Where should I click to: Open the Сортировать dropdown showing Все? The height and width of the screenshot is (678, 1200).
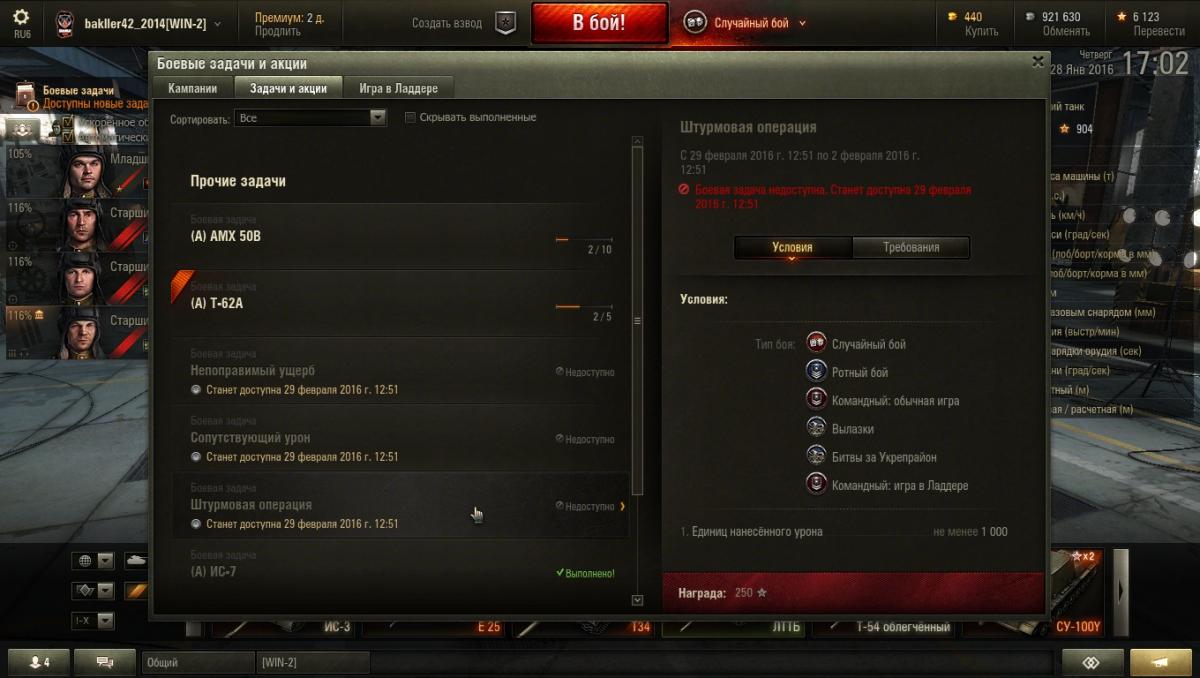pos(310,118)
